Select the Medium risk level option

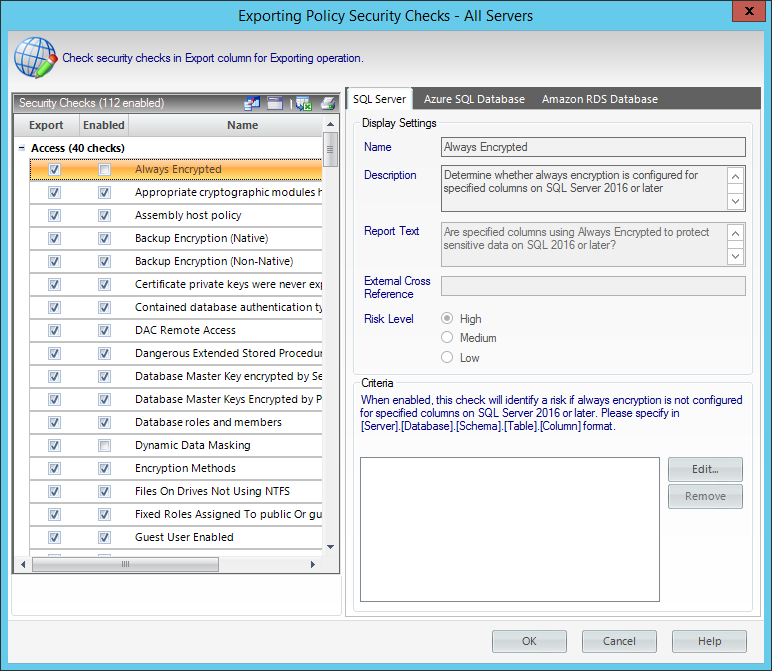pos(447,338)
